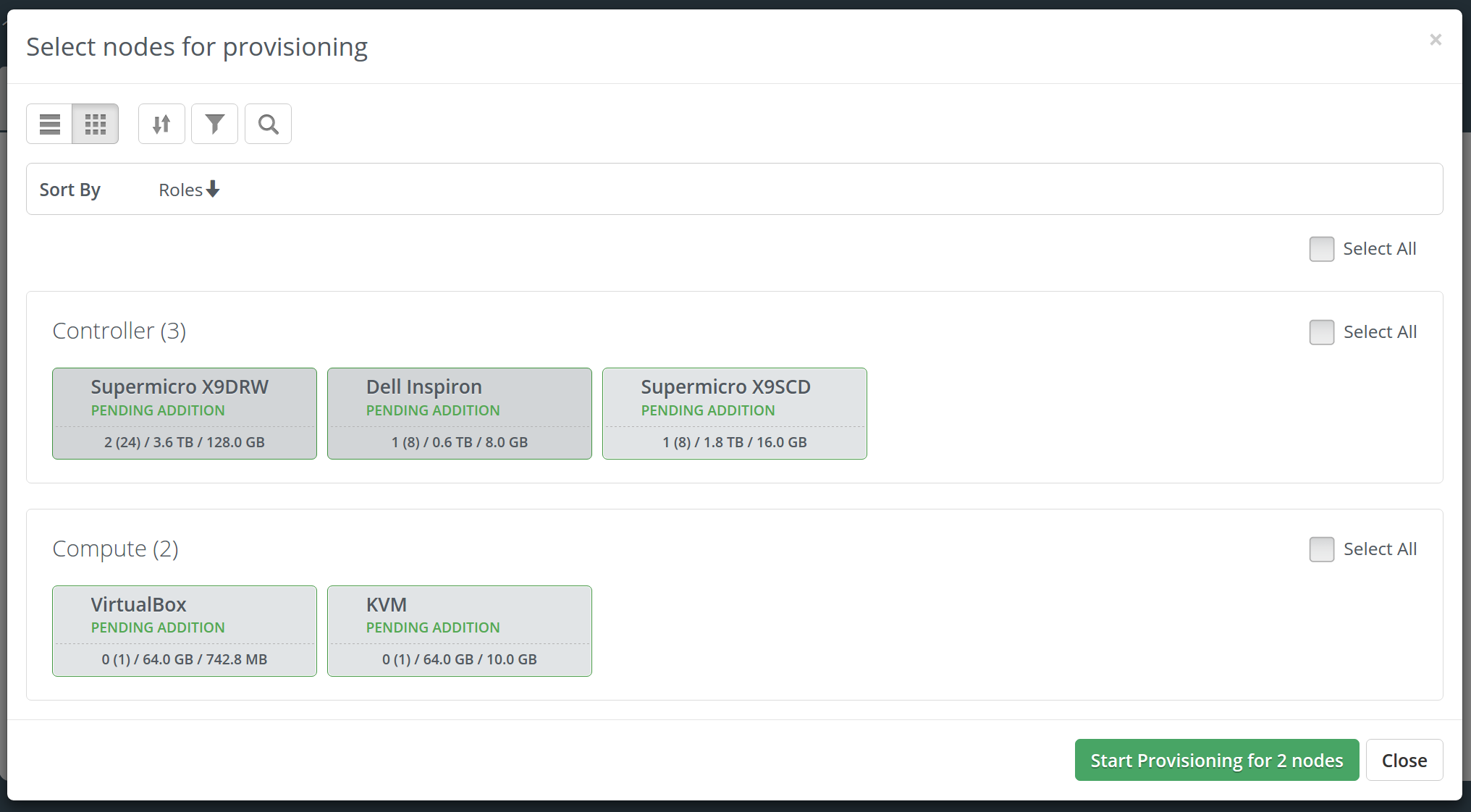The image size is (1471, 812).
Task: Select the Dell Inspiron node
Action: click(x=459, y=413)
